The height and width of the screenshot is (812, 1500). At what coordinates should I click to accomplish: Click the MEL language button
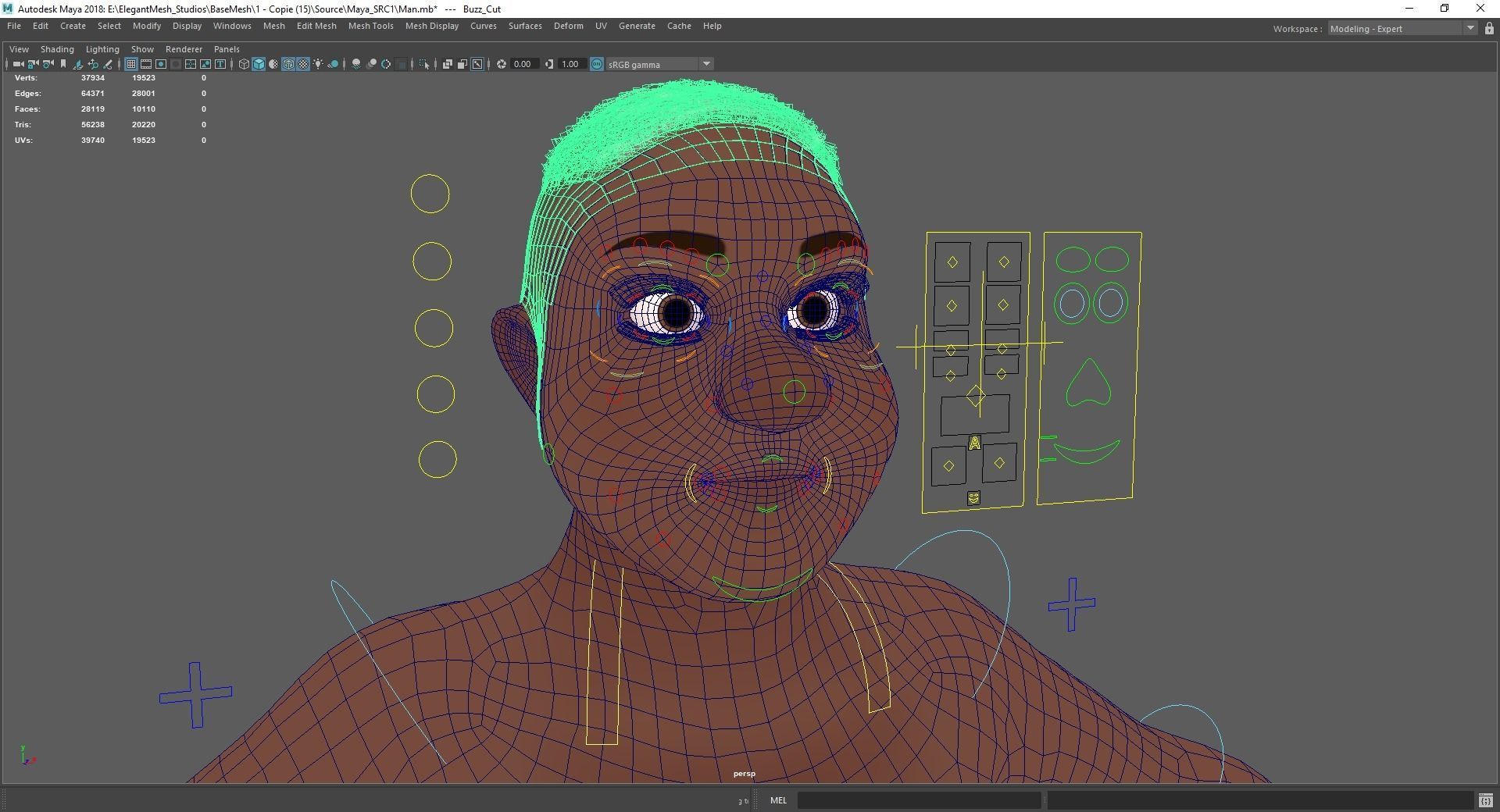click(x=778, y=800)
